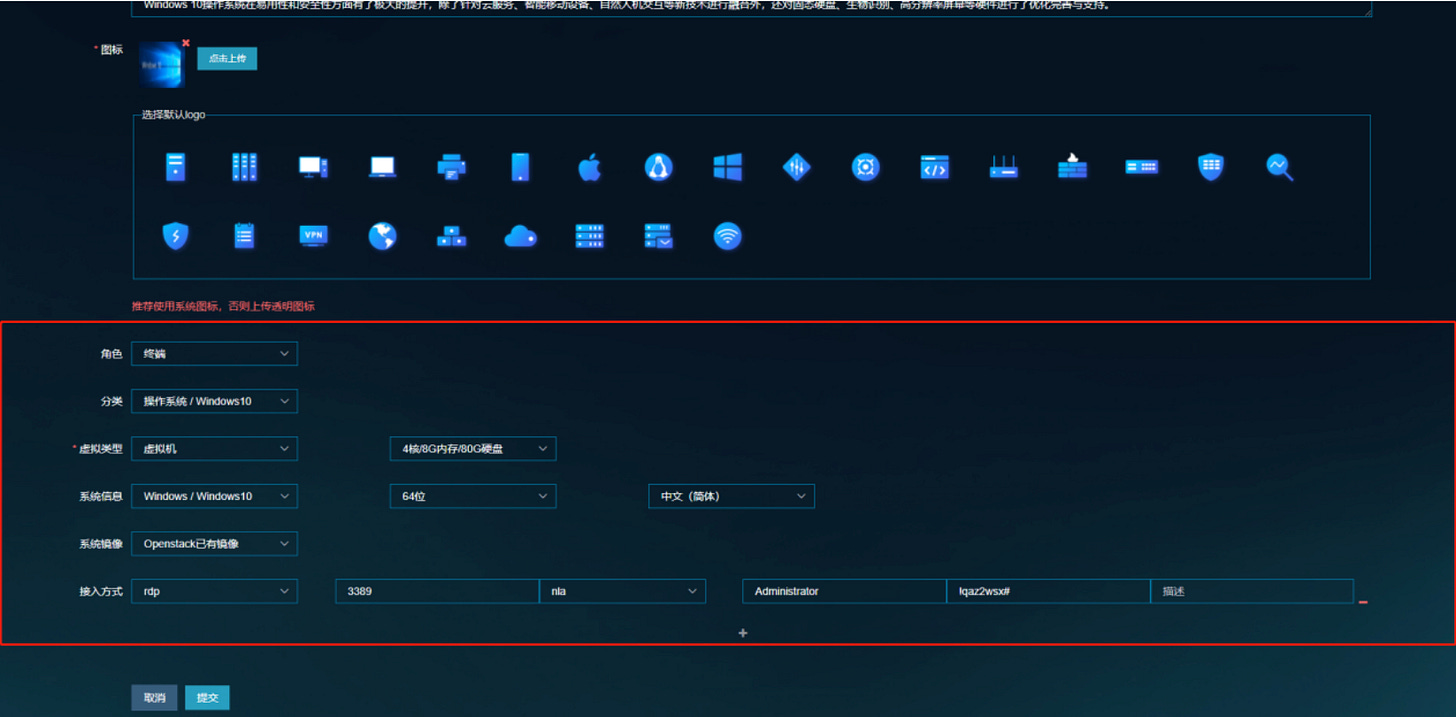Open the 角色 dropdown showing 终端
The image size is (1456, 717).
coord(215,354)
